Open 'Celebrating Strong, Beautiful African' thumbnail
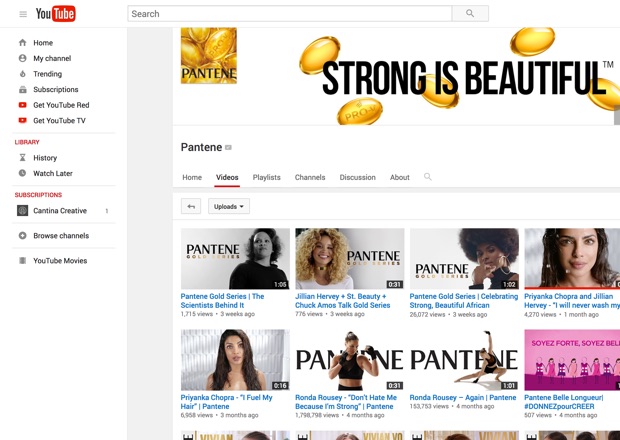The width and height of the screenshot is (620, 440). [464, 259]
